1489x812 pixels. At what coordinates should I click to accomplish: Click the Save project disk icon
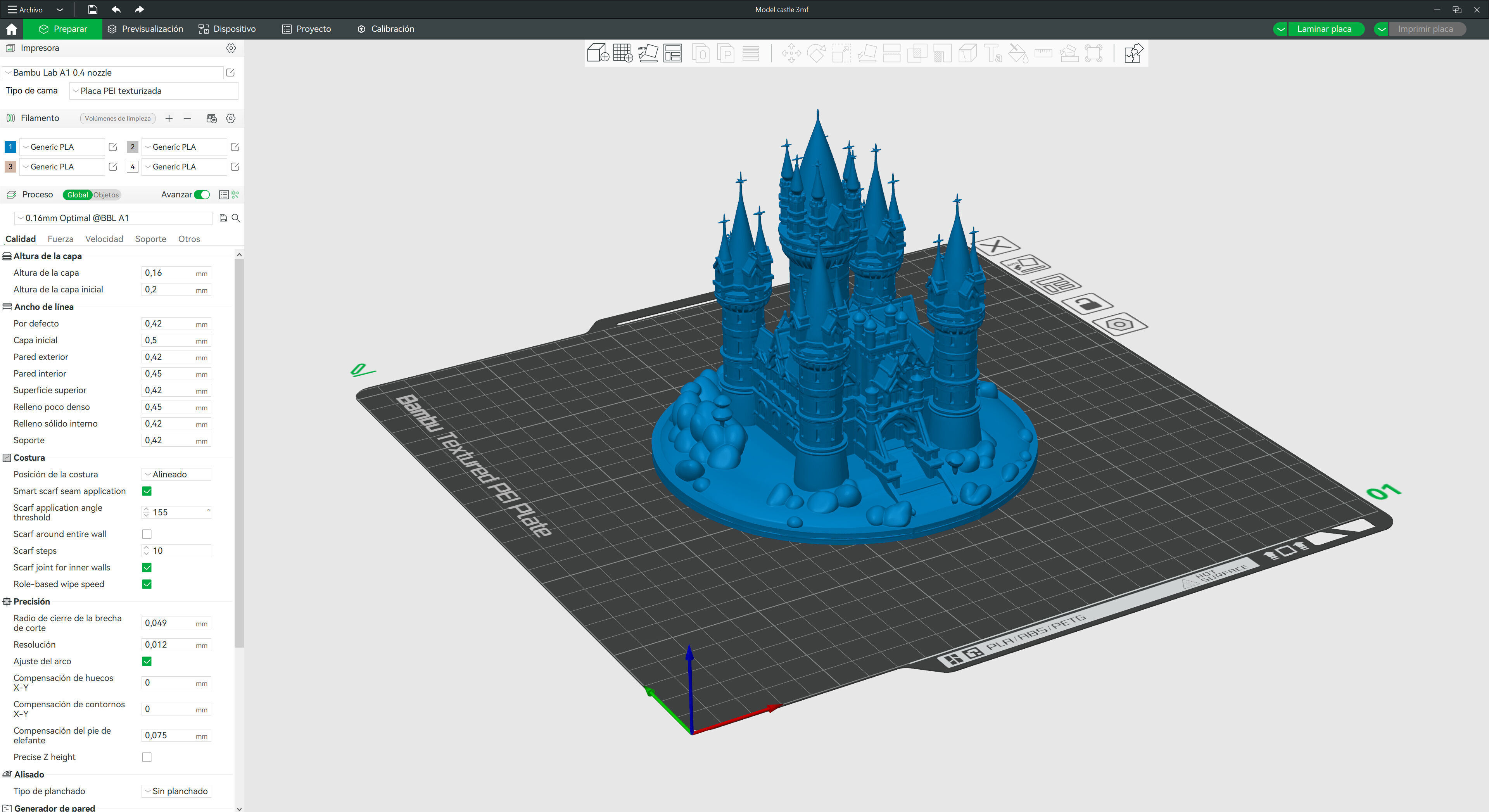(x=93, y=9)
